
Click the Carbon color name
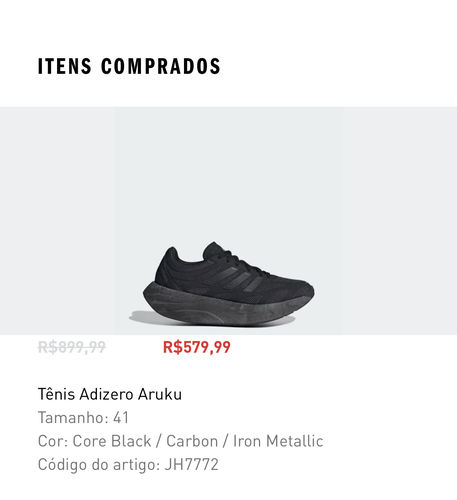[192, 441]
